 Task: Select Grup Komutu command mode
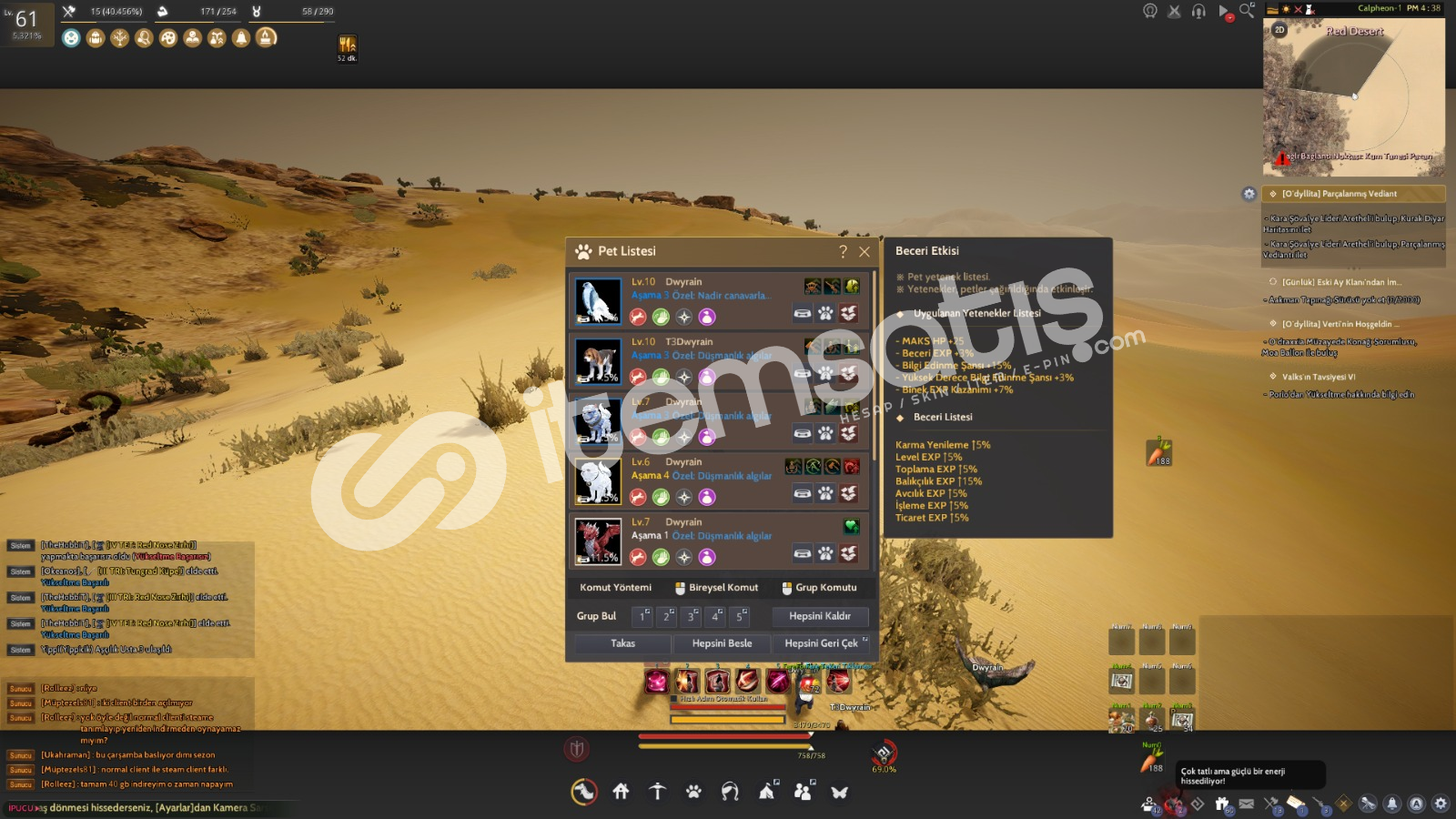pos(819,588)
